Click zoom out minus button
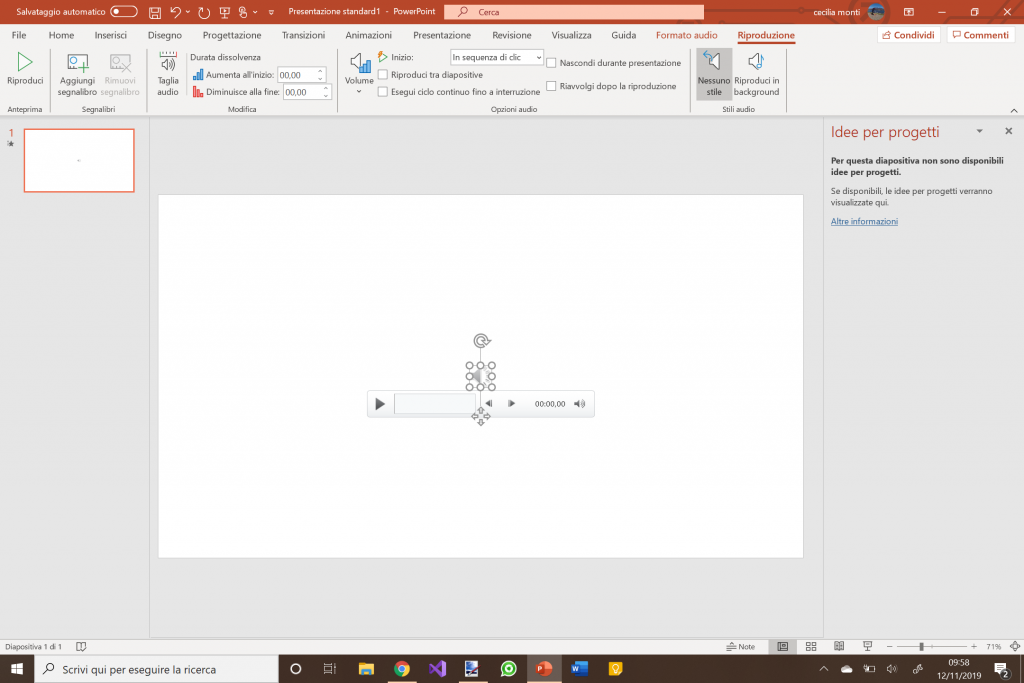The image size is (1024, 683). 889,646
